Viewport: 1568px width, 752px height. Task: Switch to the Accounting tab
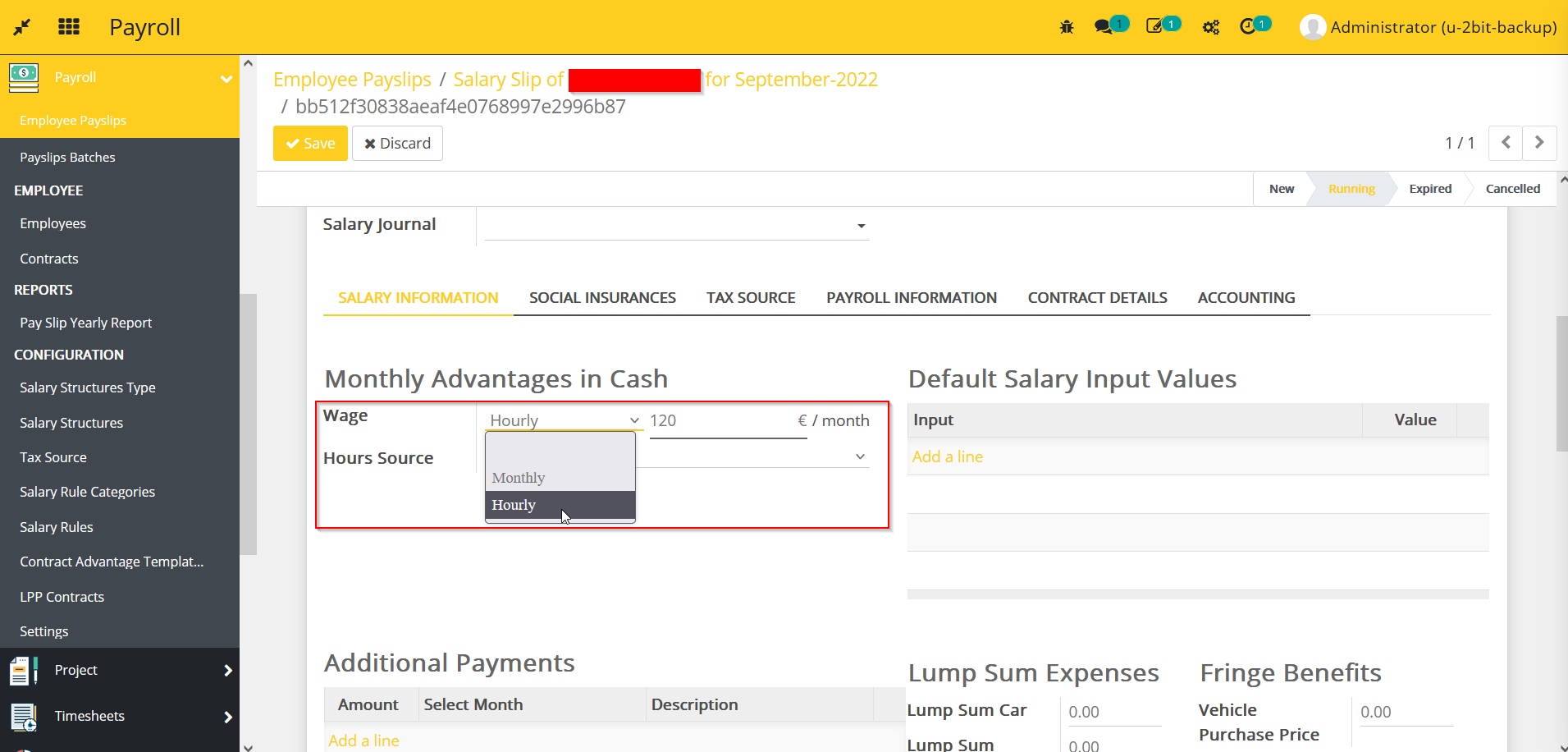pyautogui.click(x=1246, y=297)
